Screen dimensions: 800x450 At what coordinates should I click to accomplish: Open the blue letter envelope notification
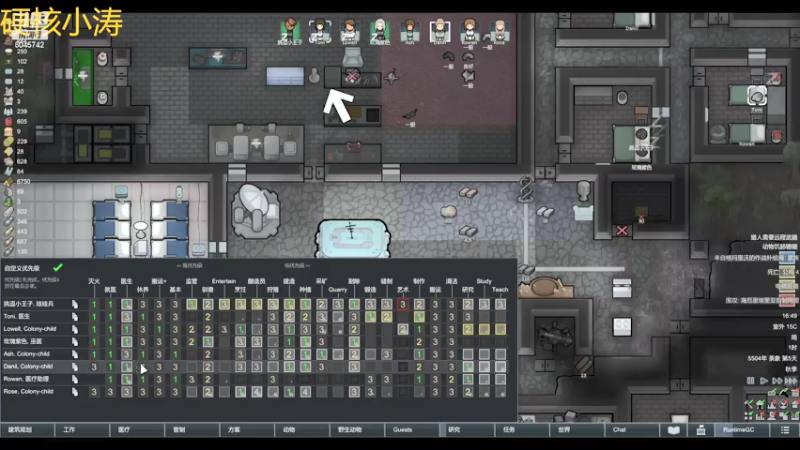(787, 257)
